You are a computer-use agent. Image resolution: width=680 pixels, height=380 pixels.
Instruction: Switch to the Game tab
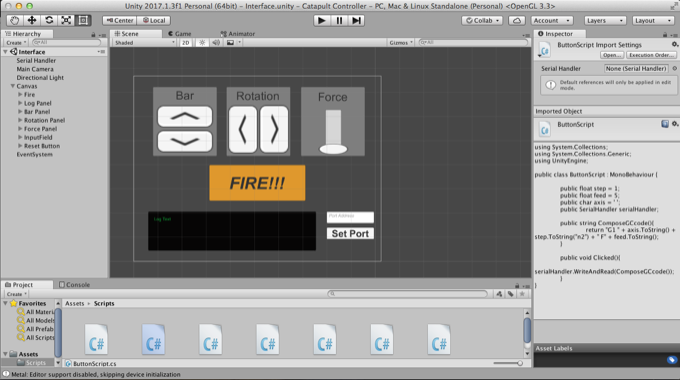click(x=180, y=33)
